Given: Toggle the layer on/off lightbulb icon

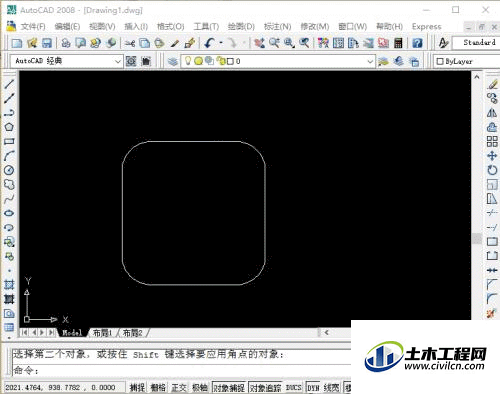Looking at the screenshot, I should (188, 61).
